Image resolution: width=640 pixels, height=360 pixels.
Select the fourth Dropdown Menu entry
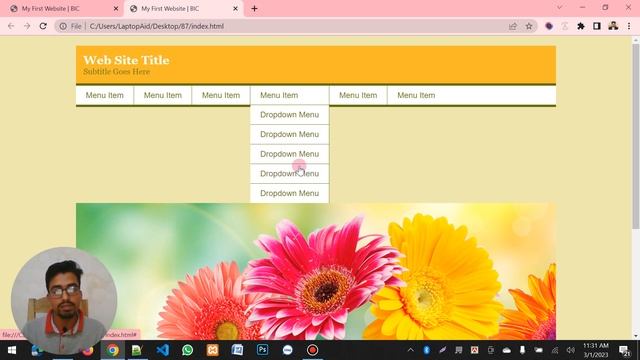[x=289, y=173]
